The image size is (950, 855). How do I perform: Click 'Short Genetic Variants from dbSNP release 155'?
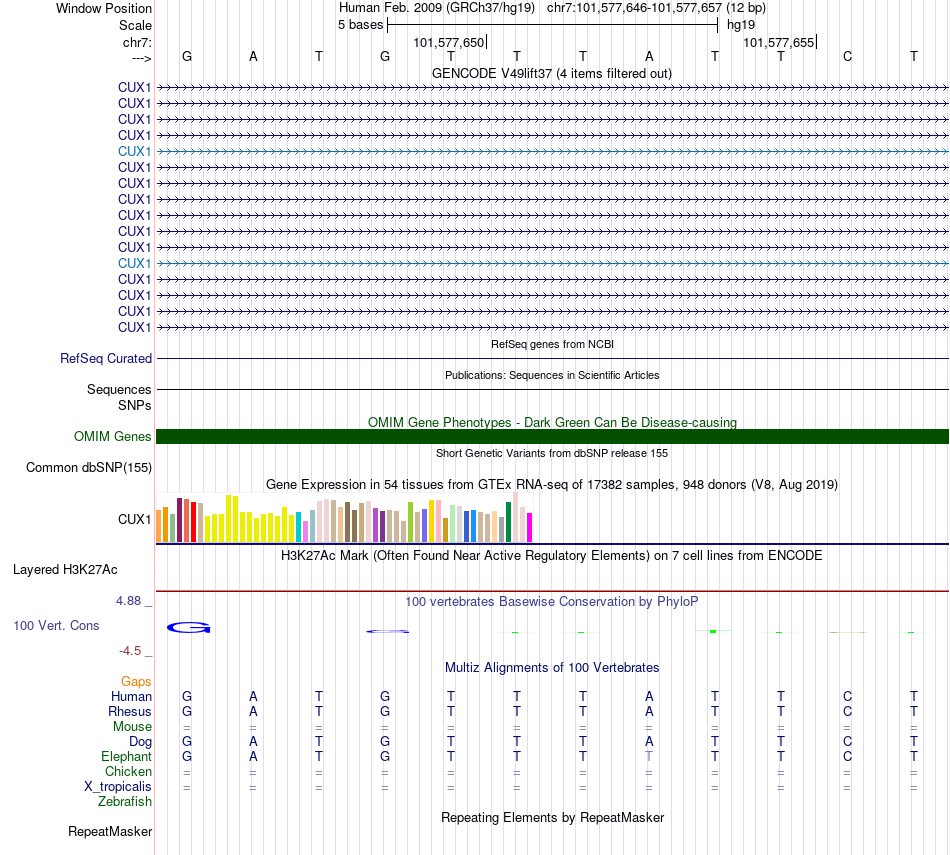[x=552, y=453]
